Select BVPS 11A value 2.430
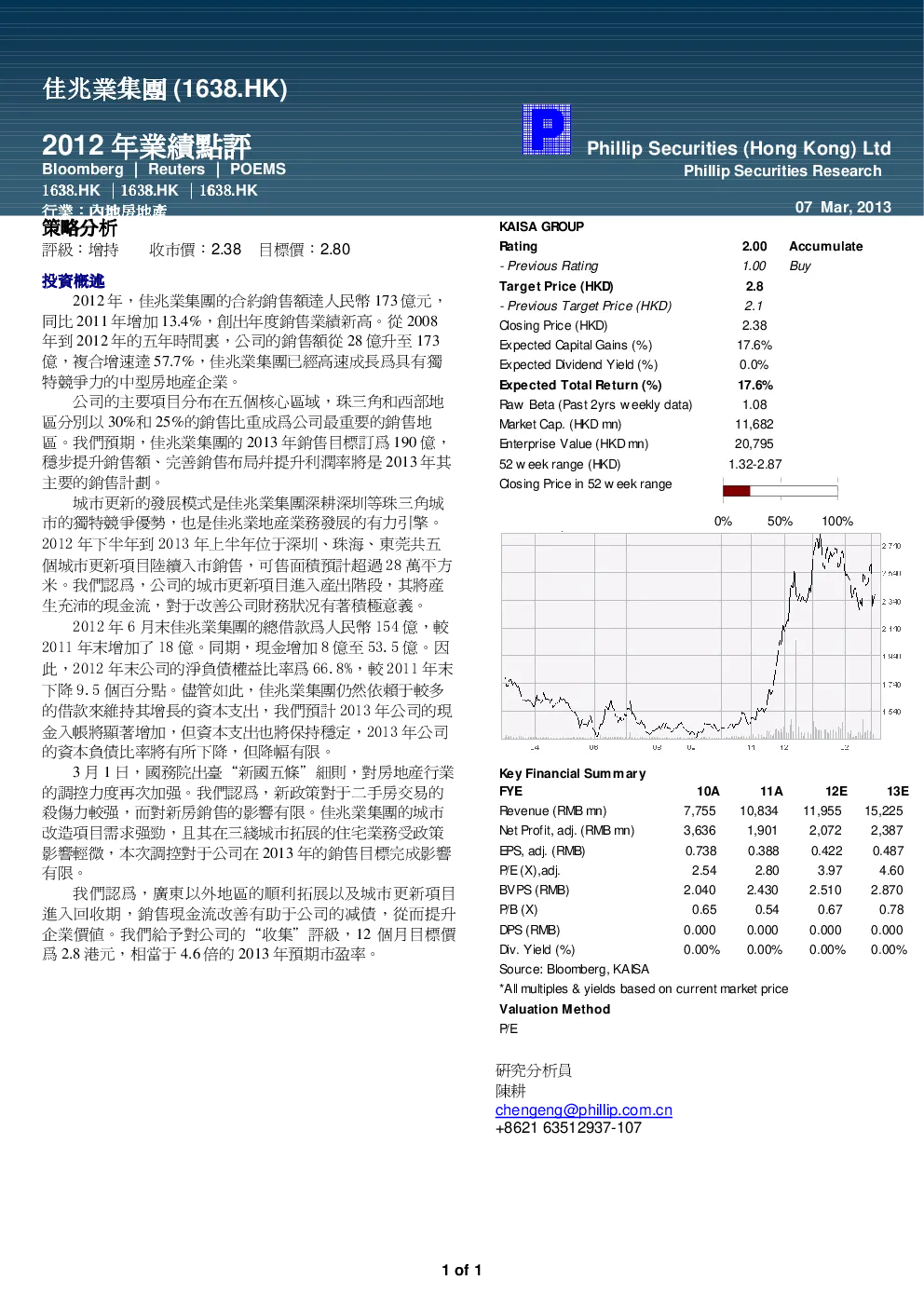The image size is (924, 1307). point(762,890)
